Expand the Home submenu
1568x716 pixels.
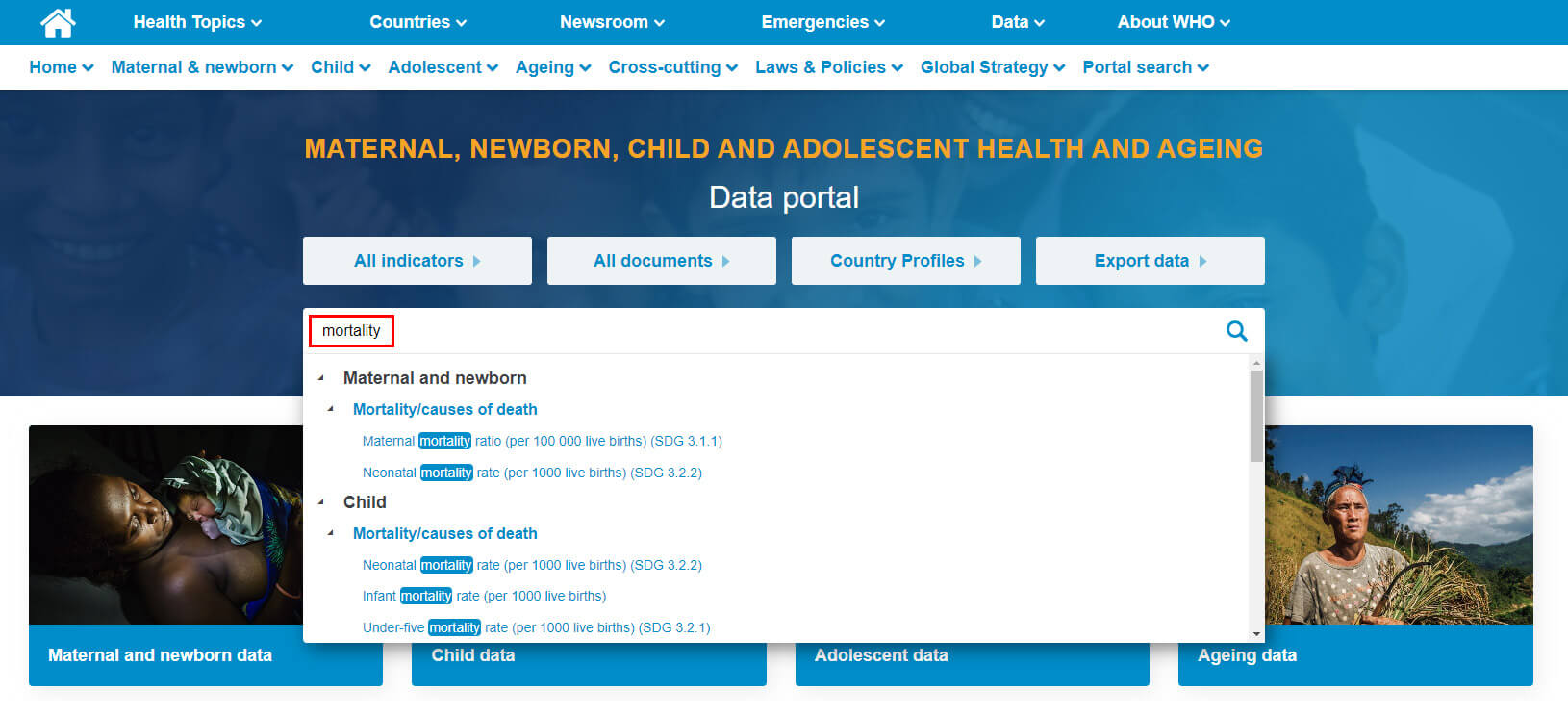62,67
